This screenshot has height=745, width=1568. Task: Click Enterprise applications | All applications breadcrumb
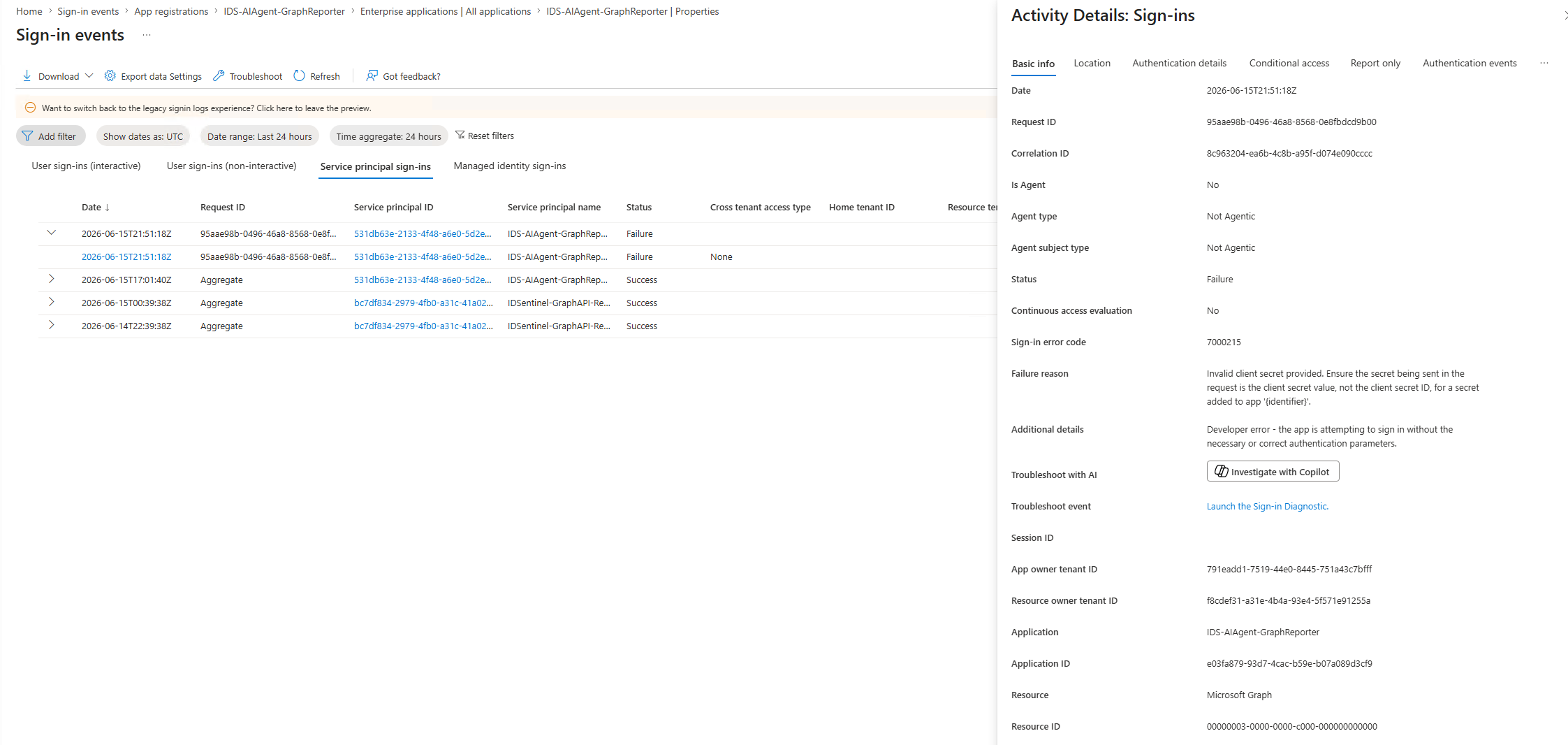point(446,11)
